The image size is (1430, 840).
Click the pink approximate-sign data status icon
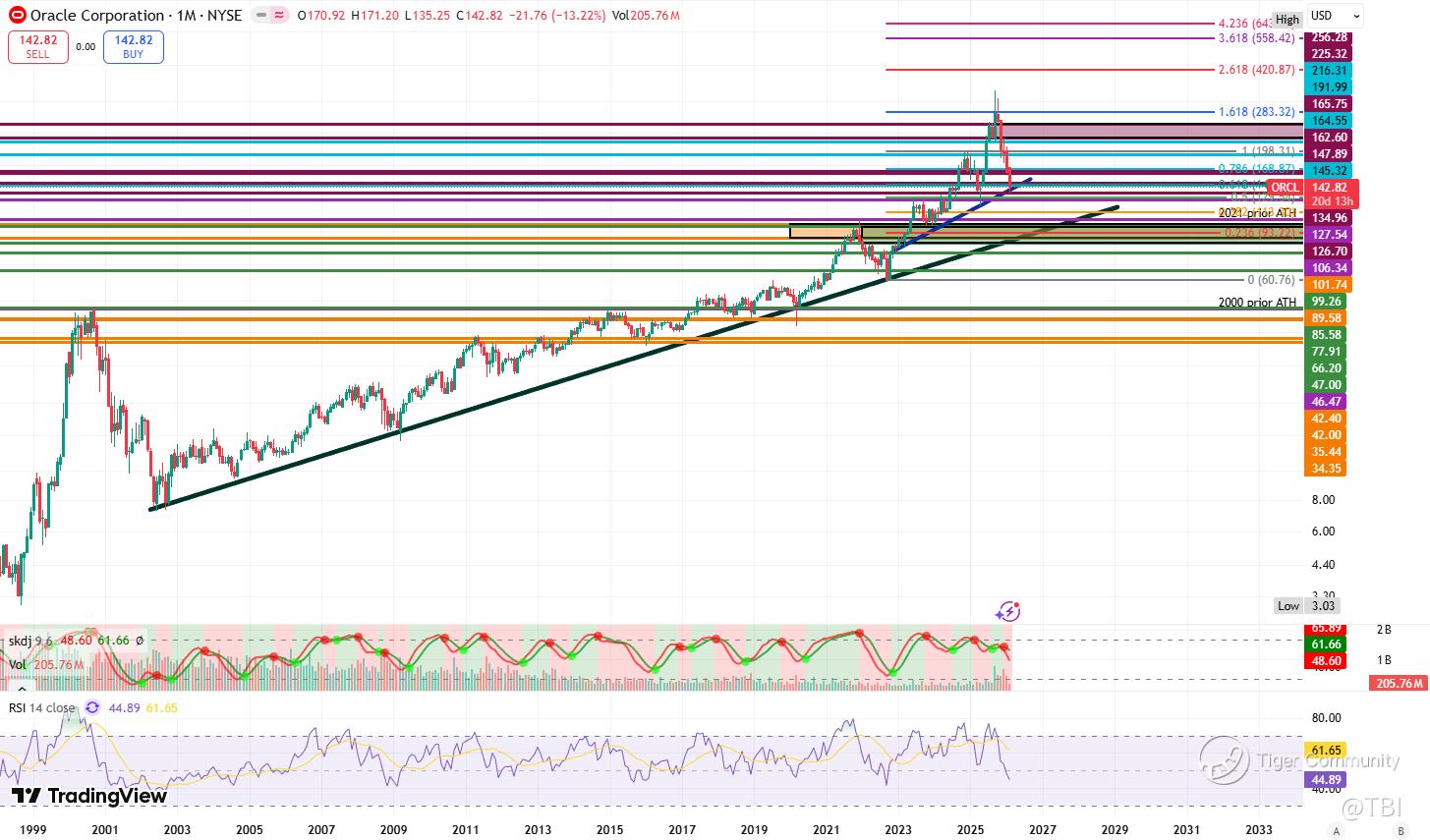click(x=280, y=16)
